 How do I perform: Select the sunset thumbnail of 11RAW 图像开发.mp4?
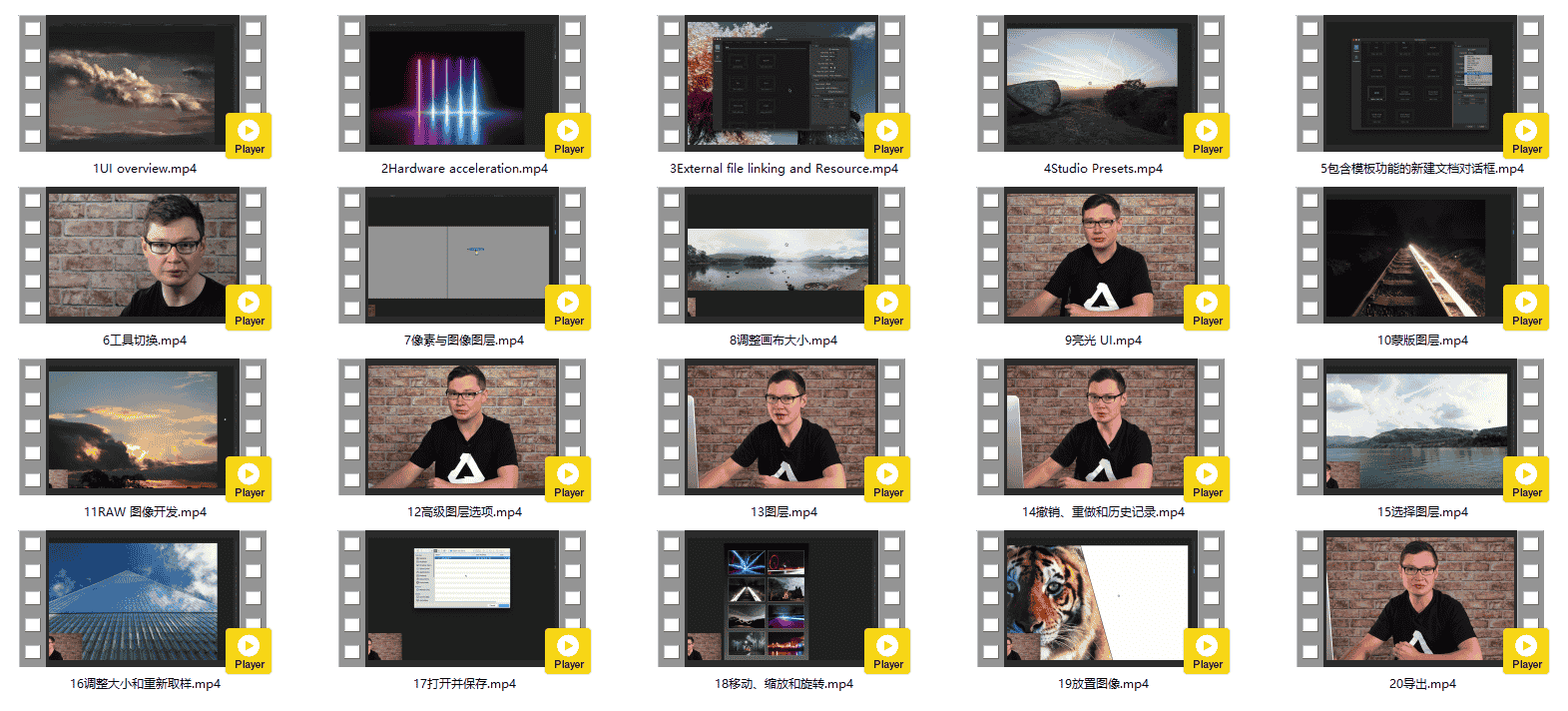click(143, 427)
